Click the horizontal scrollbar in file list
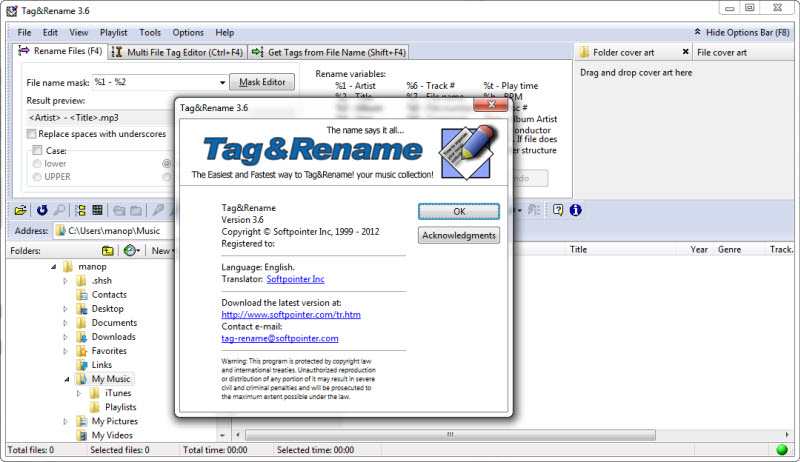 450,435
